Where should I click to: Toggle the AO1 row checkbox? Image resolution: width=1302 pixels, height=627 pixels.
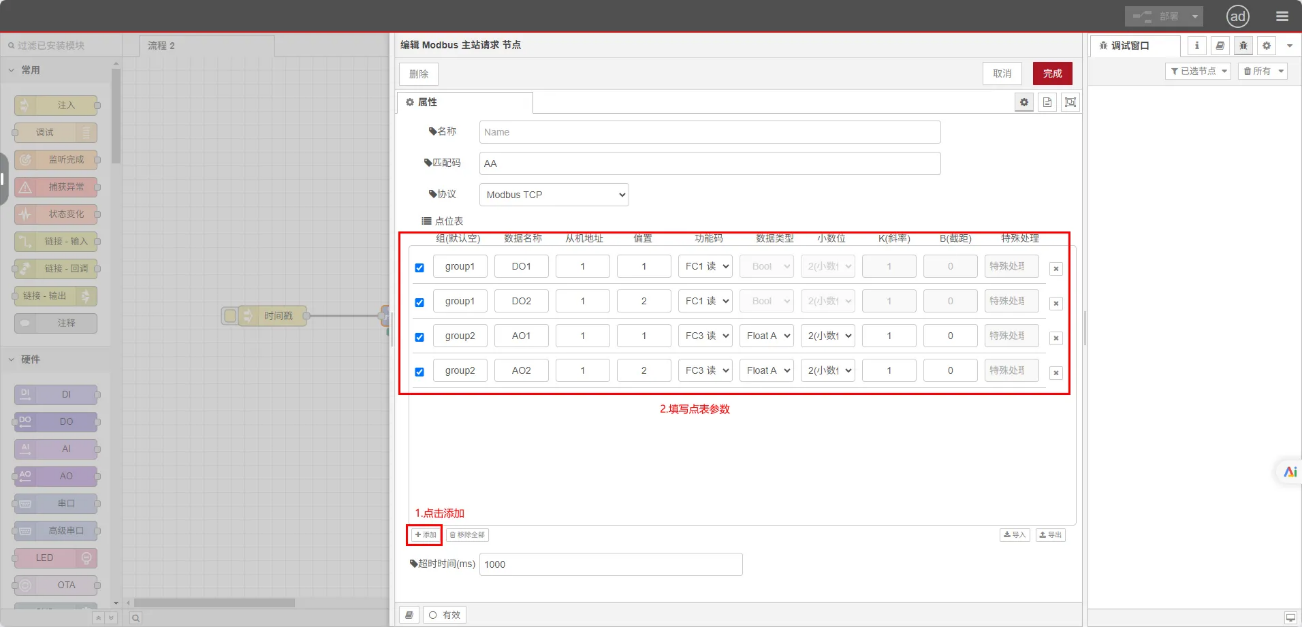point(419,337)
